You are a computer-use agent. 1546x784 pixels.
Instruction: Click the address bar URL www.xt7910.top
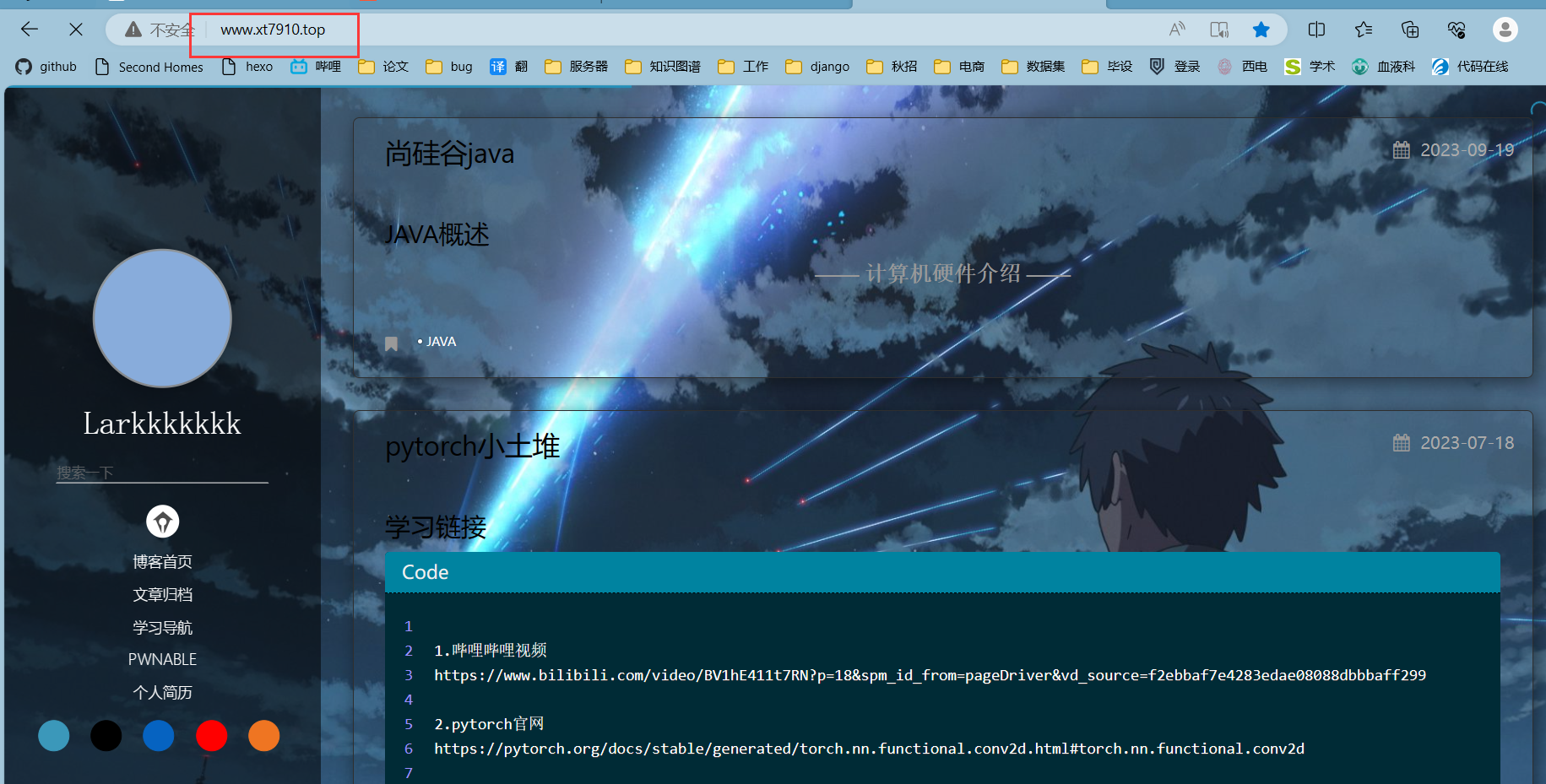pos(273,30)
